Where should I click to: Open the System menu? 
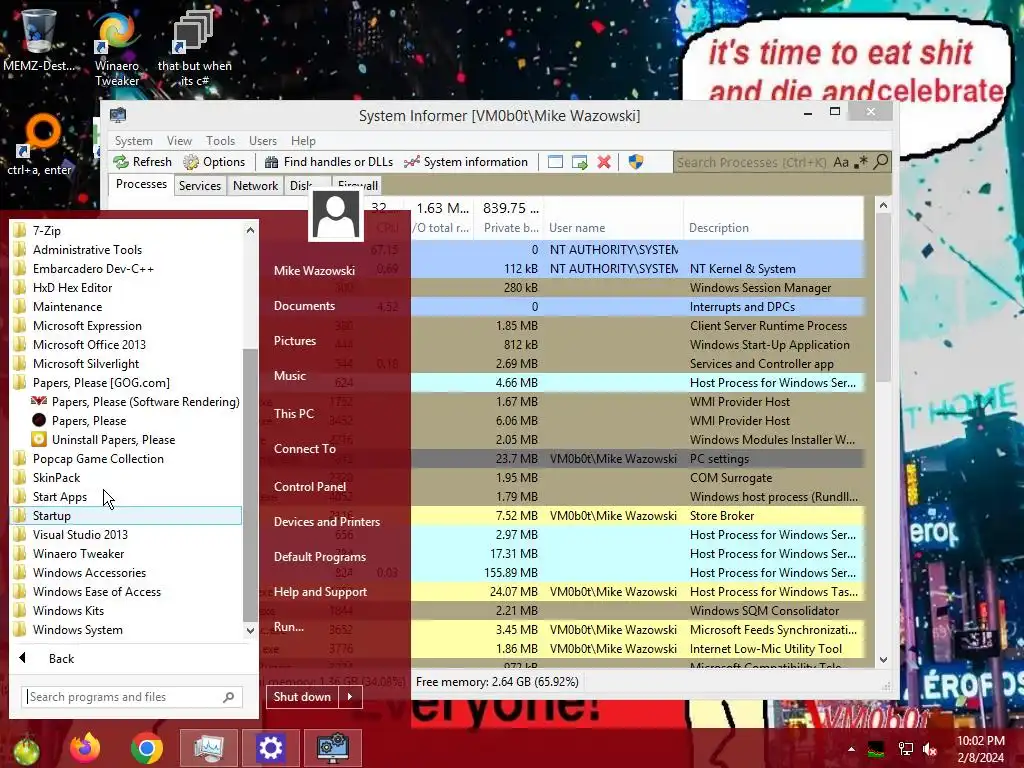[133, 140]
